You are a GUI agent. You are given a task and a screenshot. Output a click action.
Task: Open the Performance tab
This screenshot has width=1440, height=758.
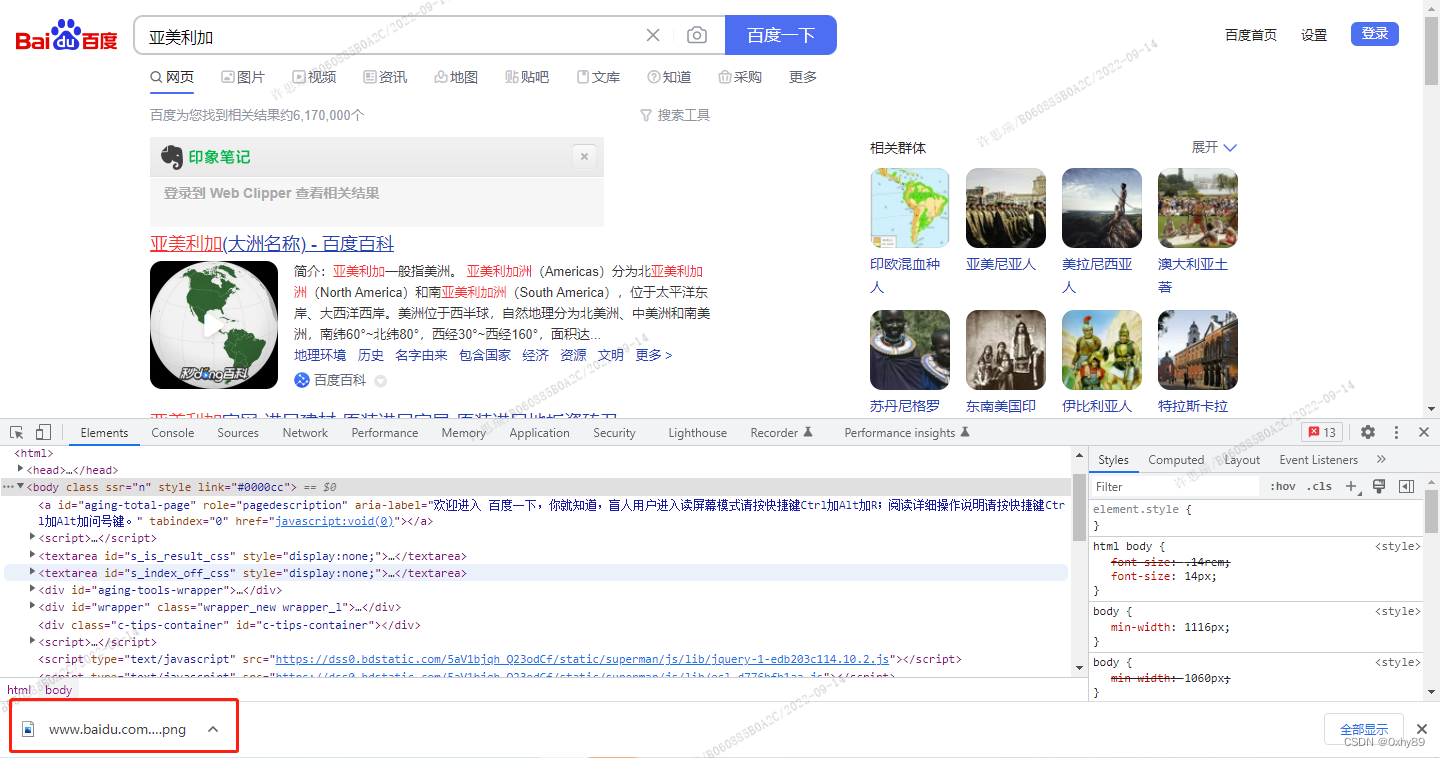tap(385, 433)
